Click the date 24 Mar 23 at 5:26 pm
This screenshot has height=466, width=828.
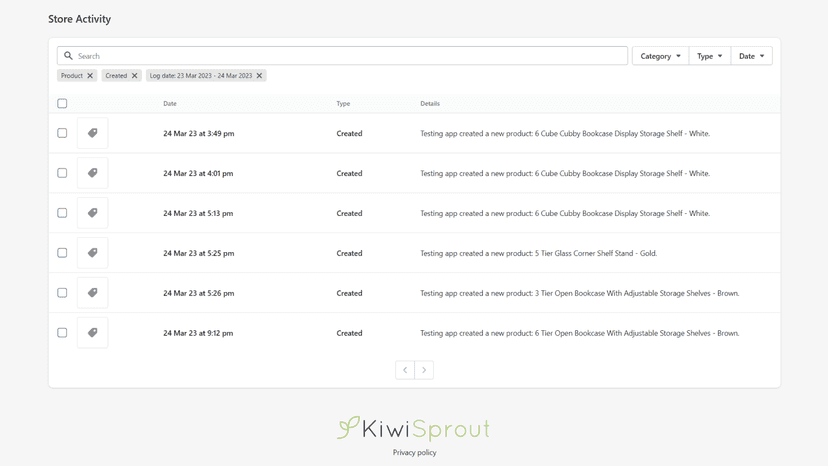[199, 293]
